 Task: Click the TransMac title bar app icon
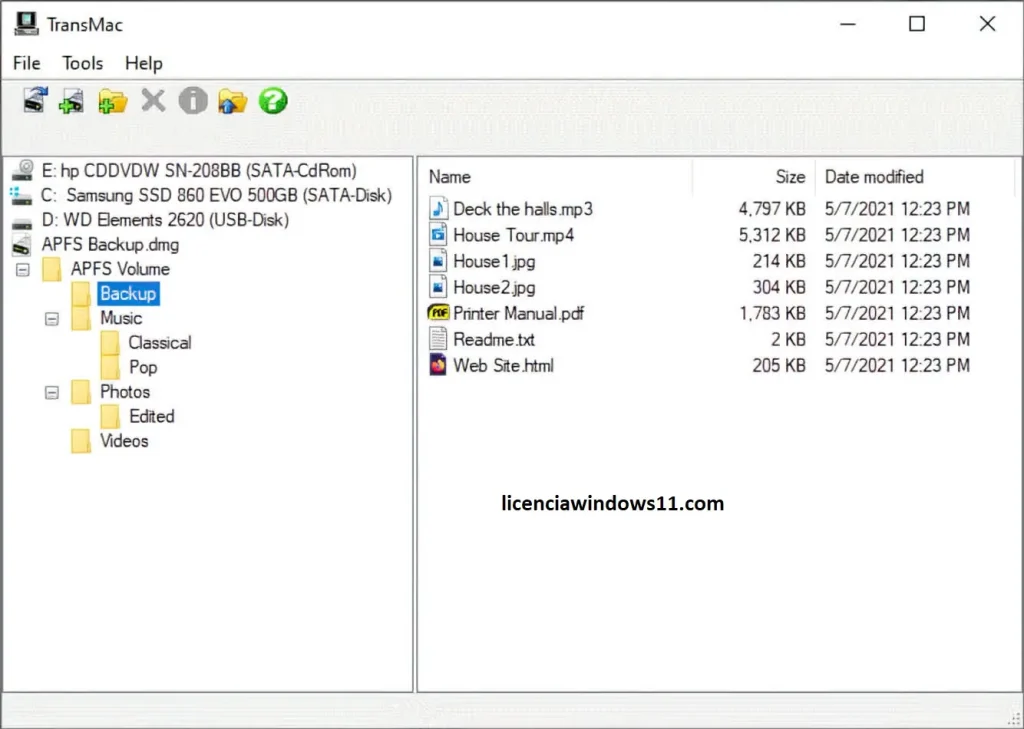pyautogui.click(x=26, y=24)
